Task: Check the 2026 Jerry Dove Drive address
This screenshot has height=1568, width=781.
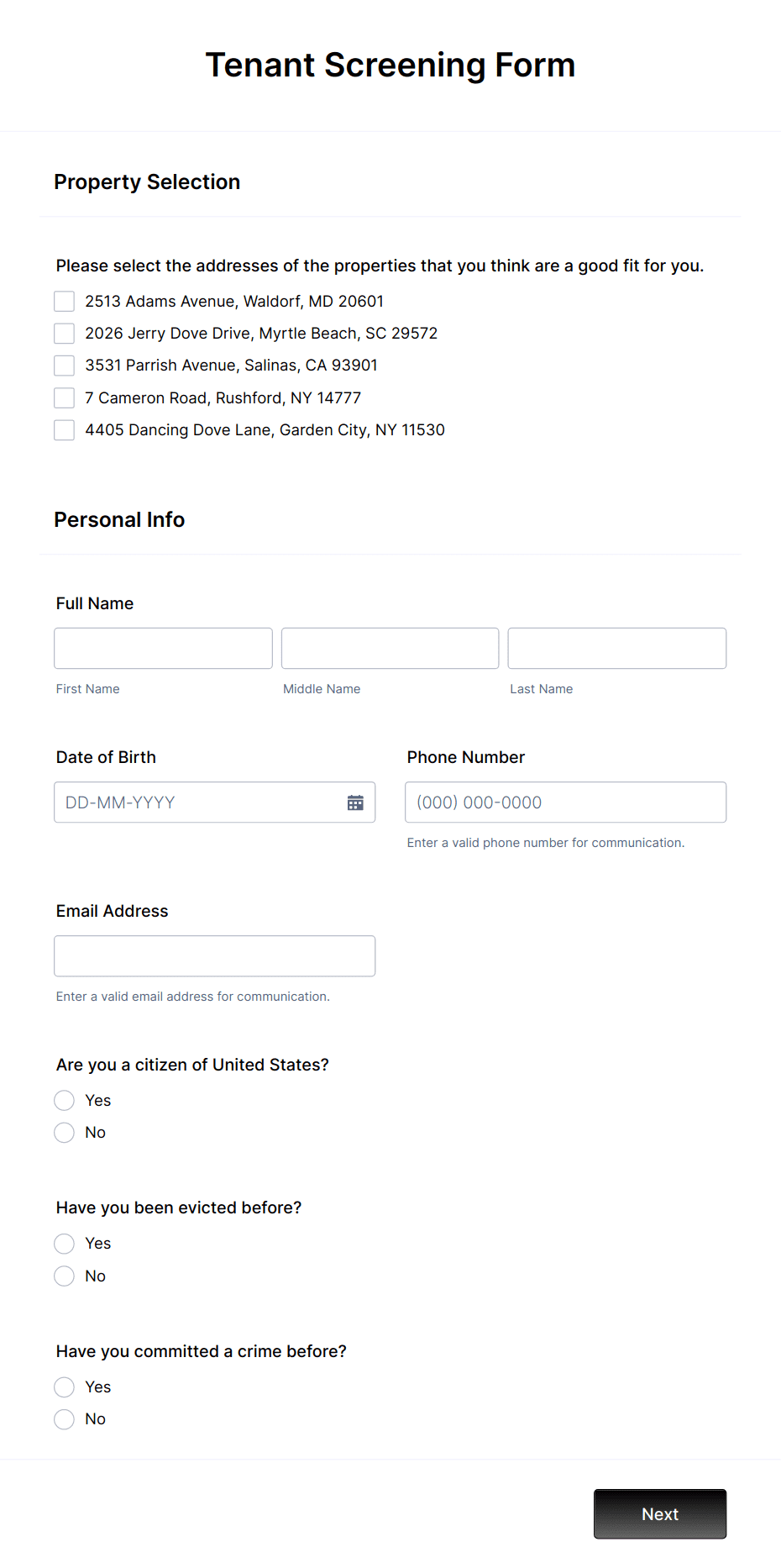Action: [64, 333]
